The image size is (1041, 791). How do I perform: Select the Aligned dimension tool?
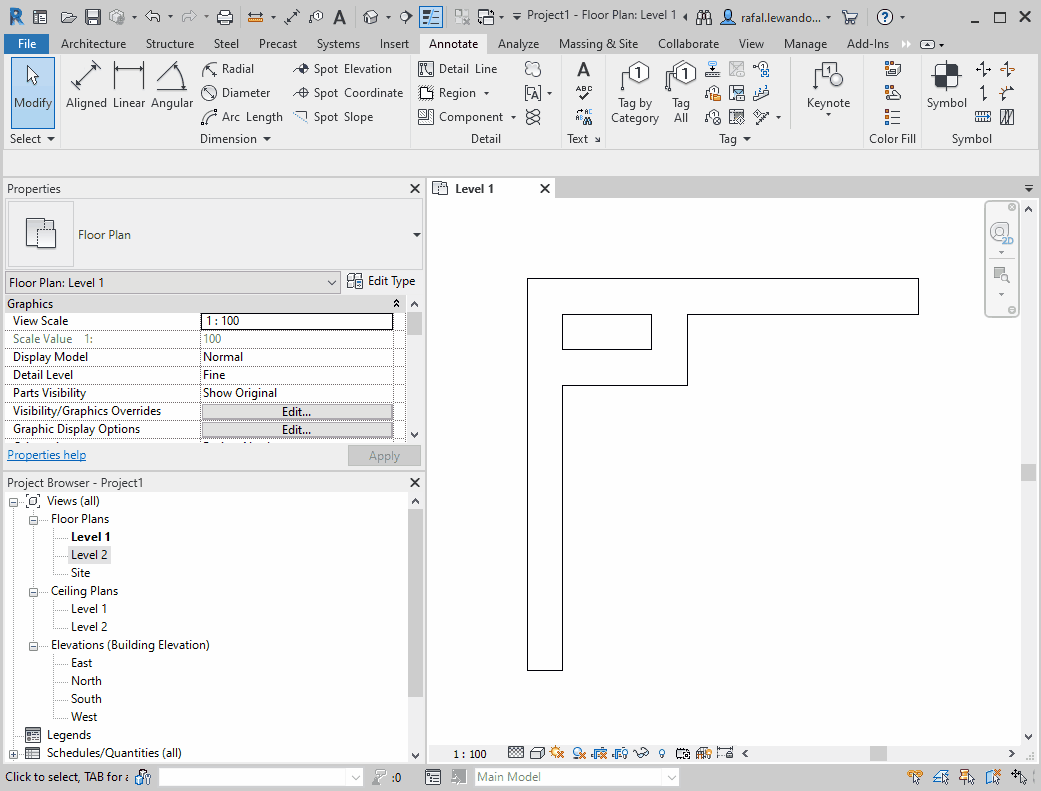(x=86, y=86)
